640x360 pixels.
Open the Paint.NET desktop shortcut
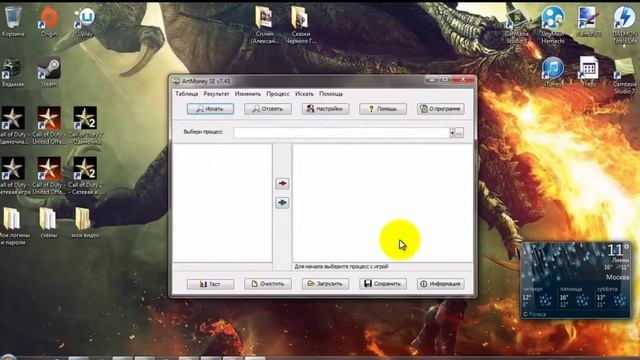588,21
